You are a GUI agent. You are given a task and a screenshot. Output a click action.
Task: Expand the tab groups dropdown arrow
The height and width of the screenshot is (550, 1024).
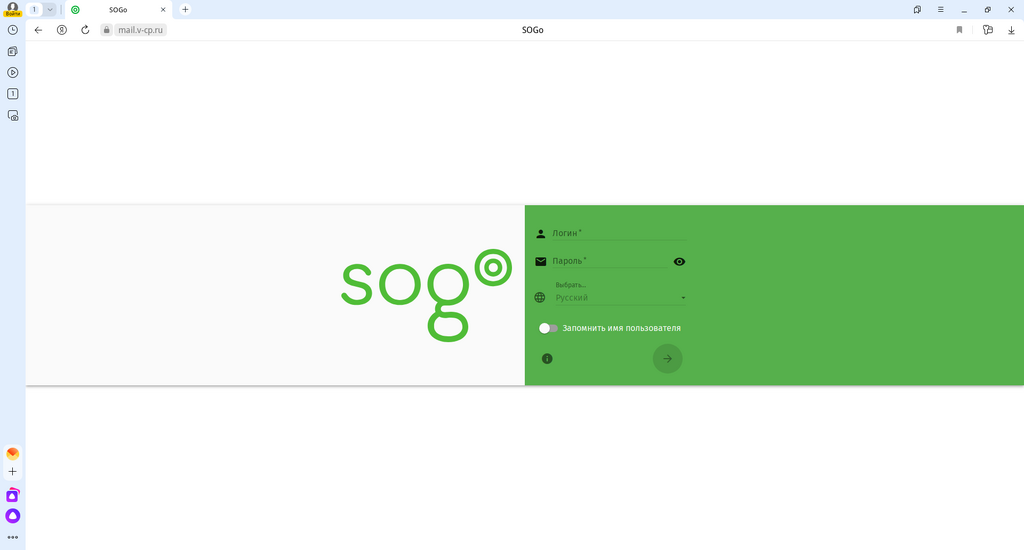tap(50, 9)
